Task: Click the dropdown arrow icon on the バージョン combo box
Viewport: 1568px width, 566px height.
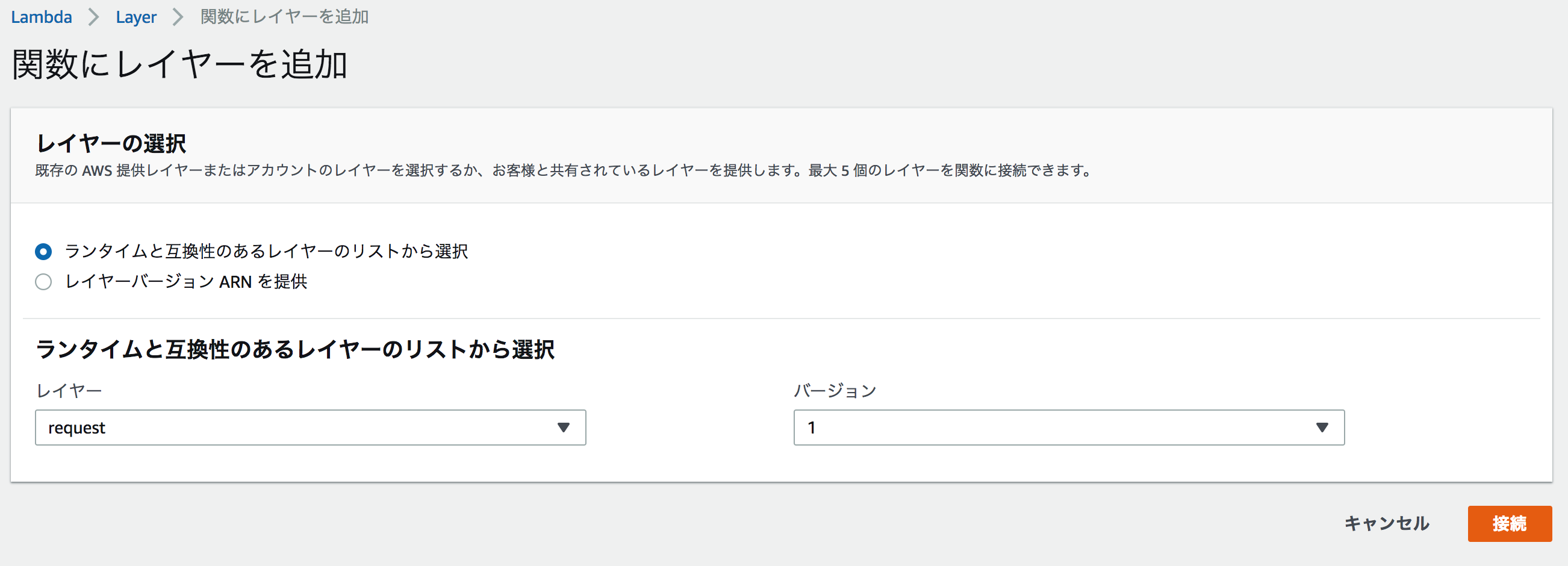Action: point(1322,428)
